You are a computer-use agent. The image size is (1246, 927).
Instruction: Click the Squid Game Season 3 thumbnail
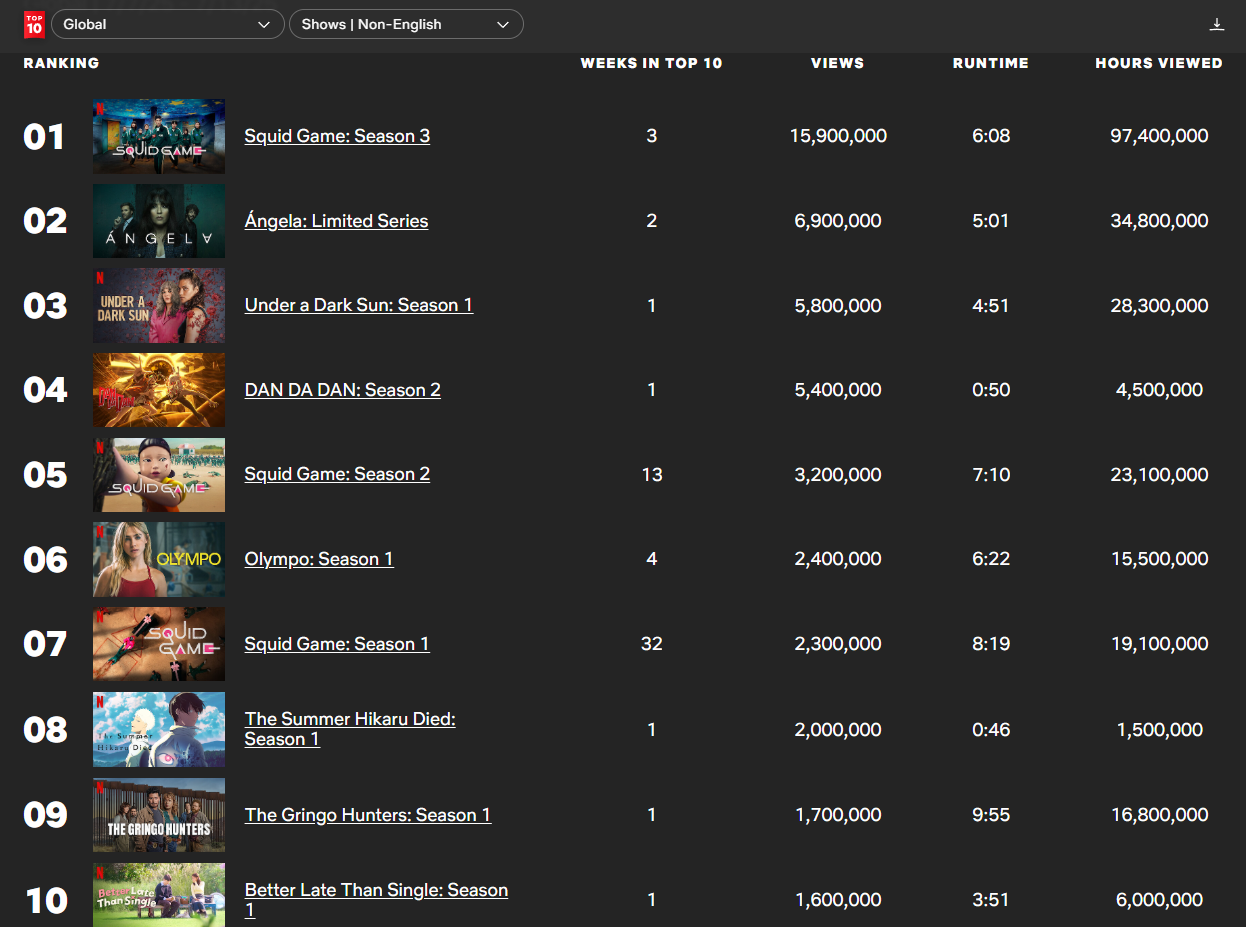click(x=159, y=136)
